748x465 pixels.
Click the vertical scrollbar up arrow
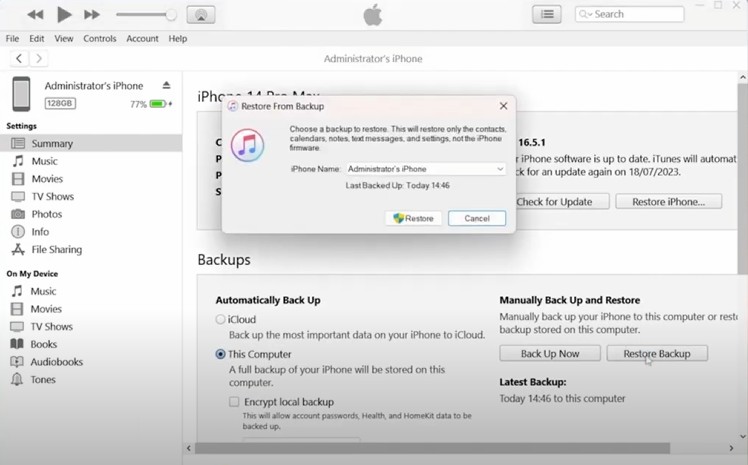coord(743,77)
